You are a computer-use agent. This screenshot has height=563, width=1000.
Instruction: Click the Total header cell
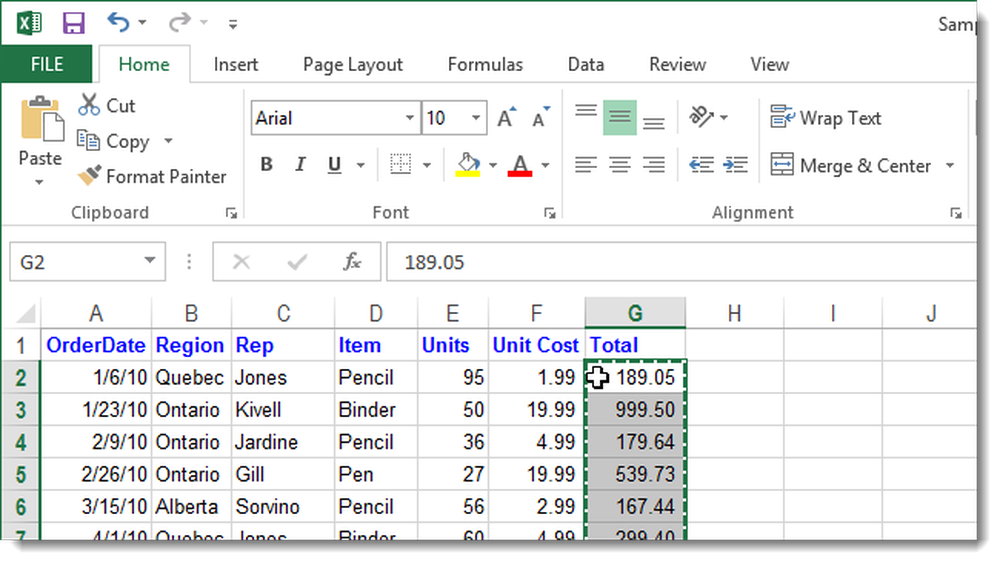(x=635, y=345)
